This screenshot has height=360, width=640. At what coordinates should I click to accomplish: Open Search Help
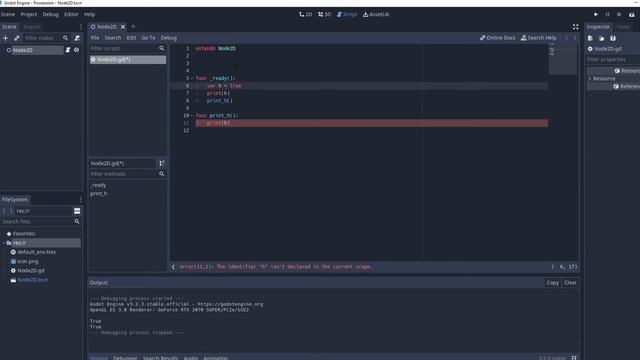point(538,38)
